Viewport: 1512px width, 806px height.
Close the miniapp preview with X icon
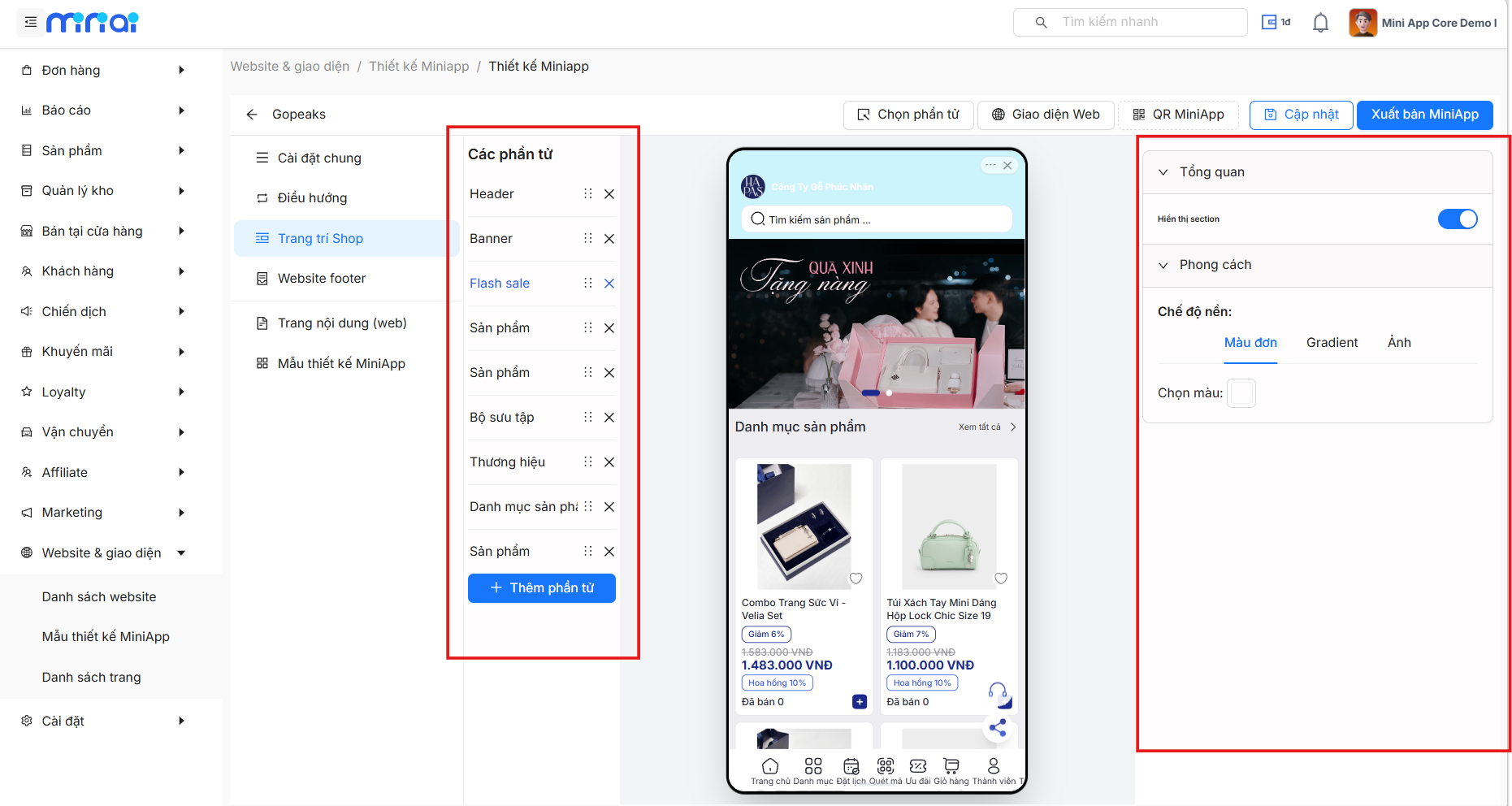(1007, 166)
